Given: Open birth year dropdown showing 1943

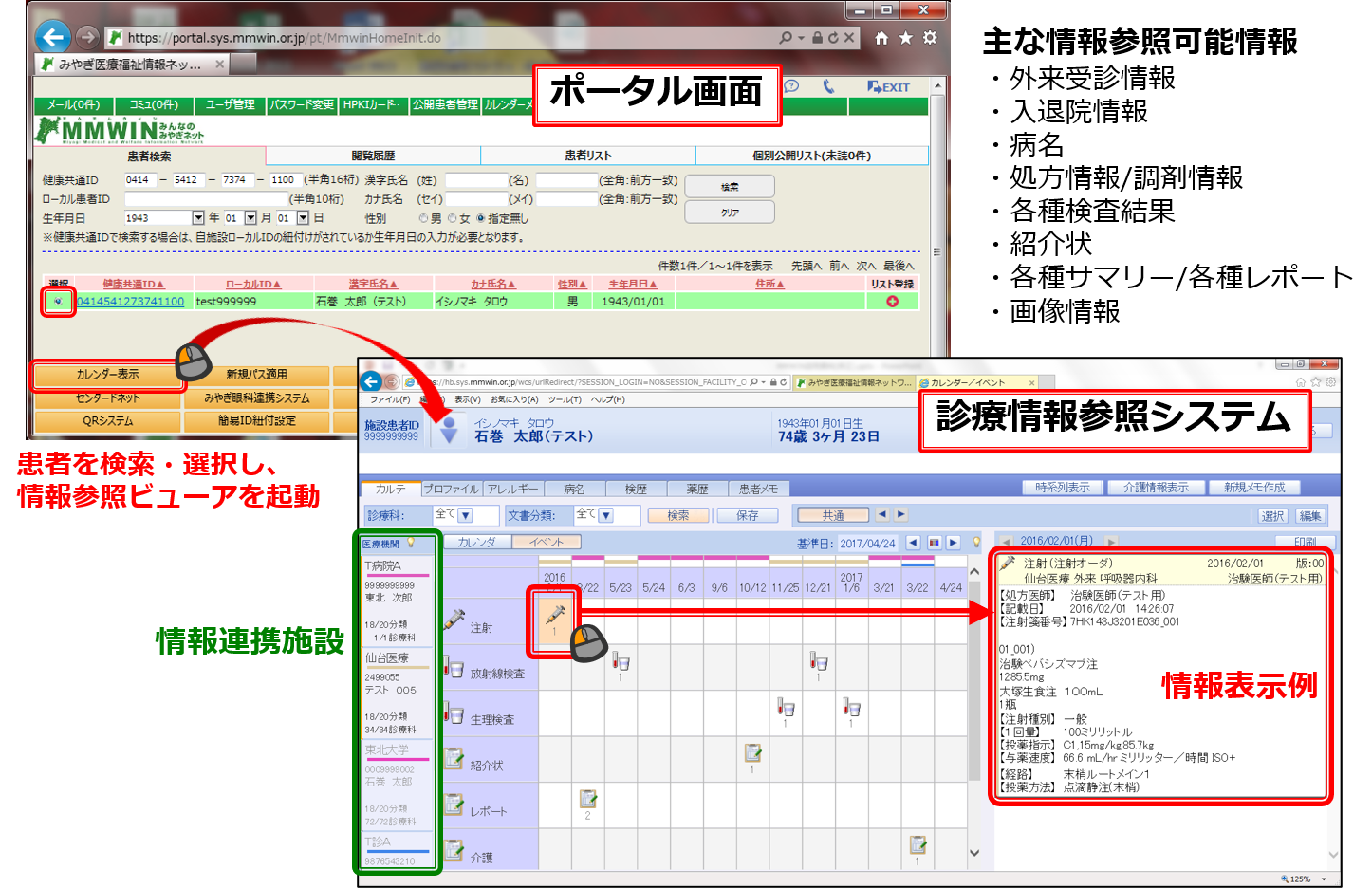Looking at the screenshot, I should pos(197,218).
